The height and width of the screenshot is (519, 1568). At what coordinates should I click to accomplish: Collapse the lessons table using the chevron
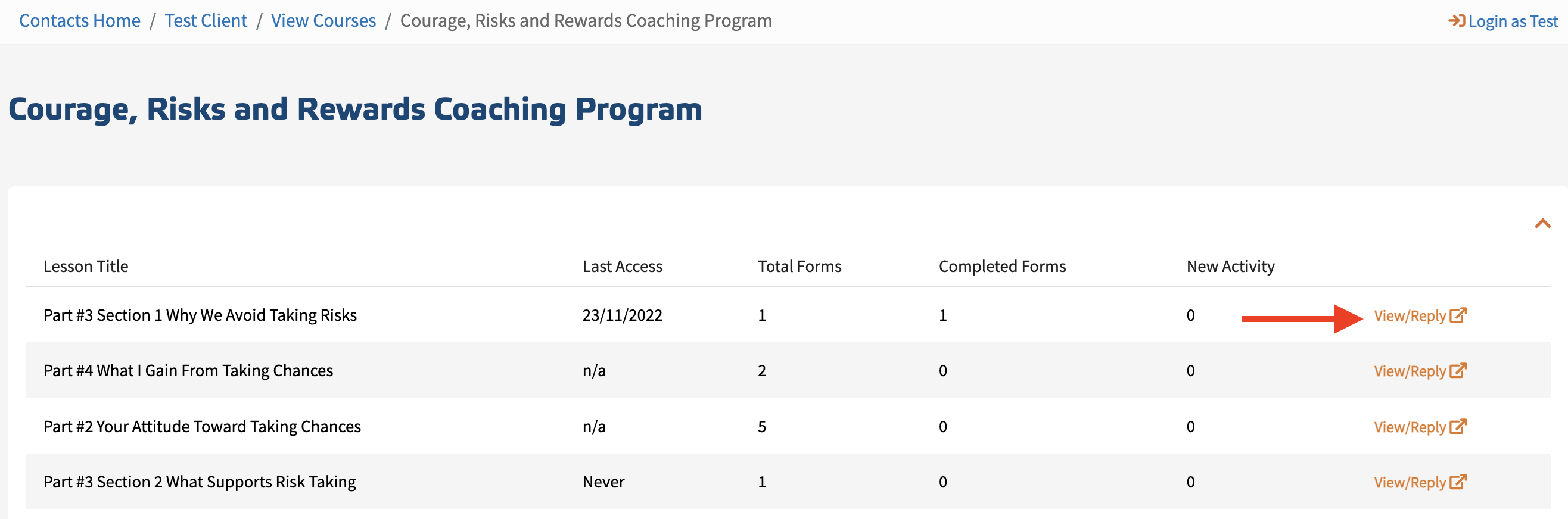tap(1544, 223)
